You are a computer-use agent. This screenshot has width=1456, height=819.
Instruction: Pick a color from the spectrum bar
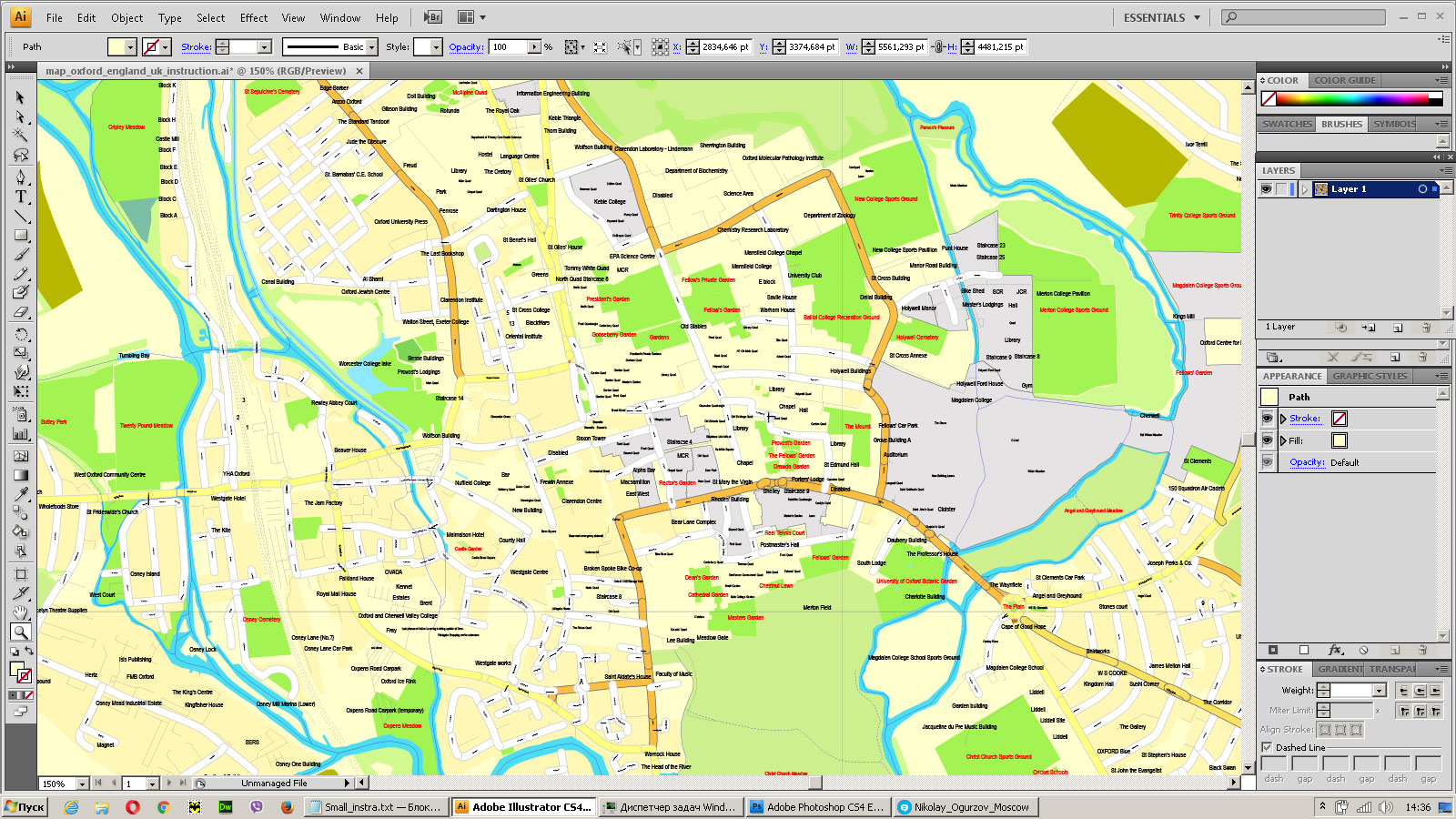point(1352,98)
